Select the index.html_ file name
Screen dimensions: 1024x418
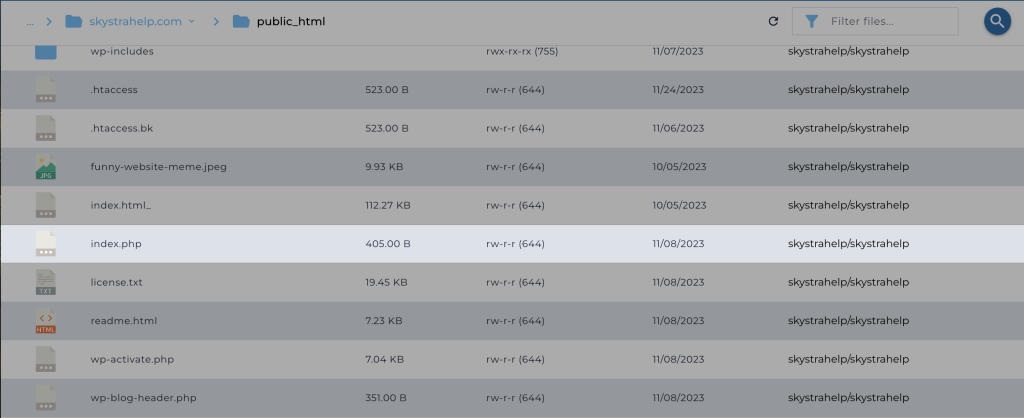(120, 205)
